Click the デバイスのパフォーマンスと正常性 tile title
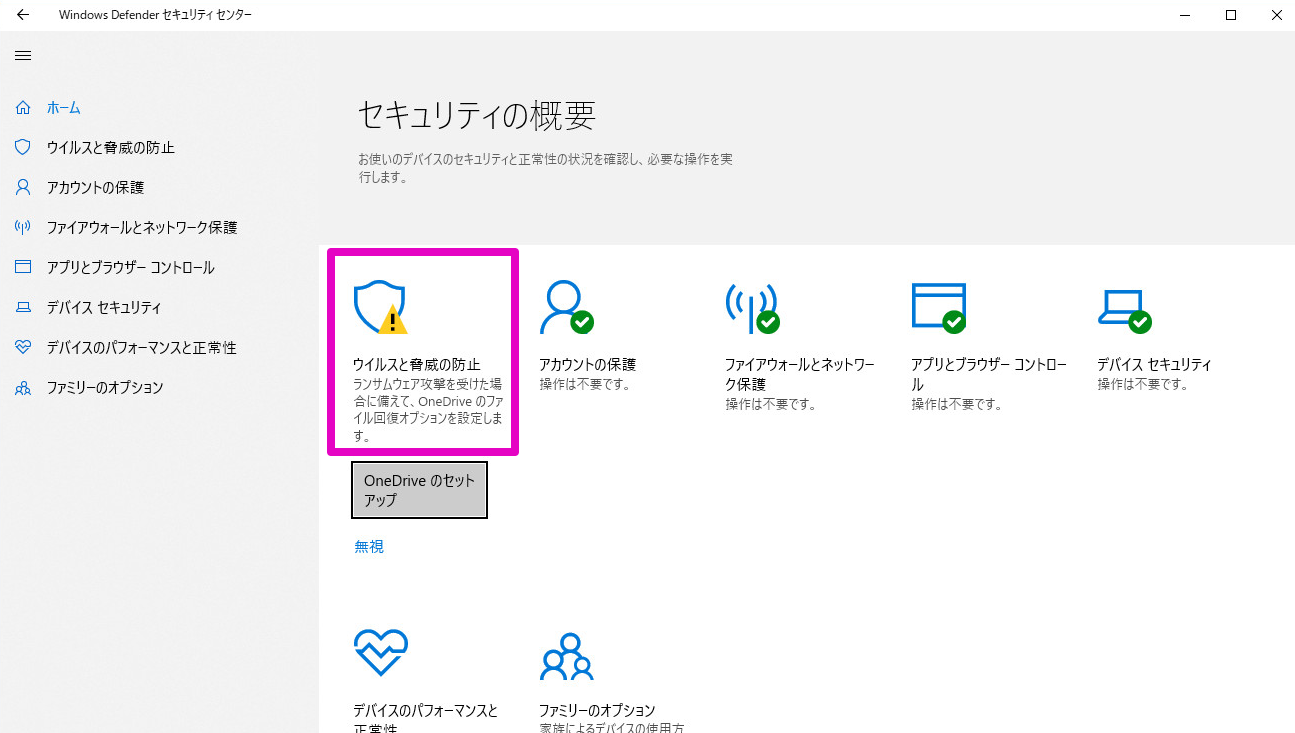The image size is (1295, 733). [425, 718]
